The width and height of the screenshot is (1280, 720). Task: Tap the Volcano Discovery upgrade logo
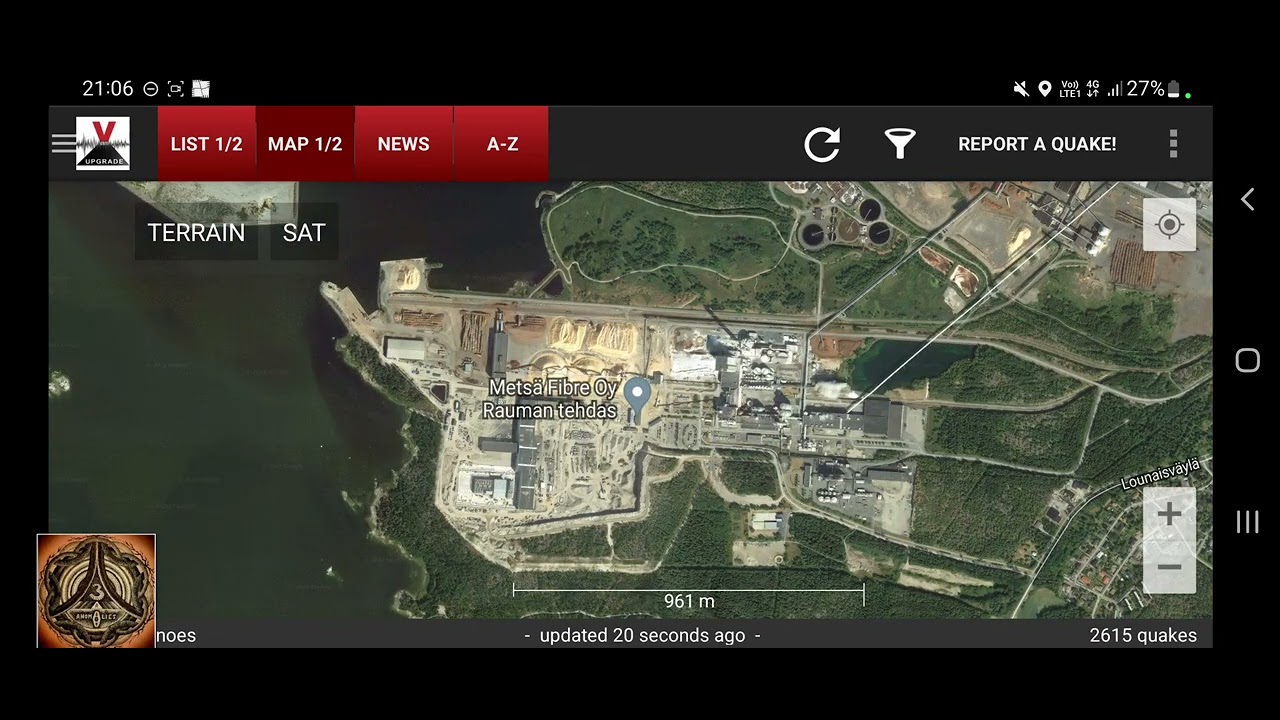(x=103, y=144)
